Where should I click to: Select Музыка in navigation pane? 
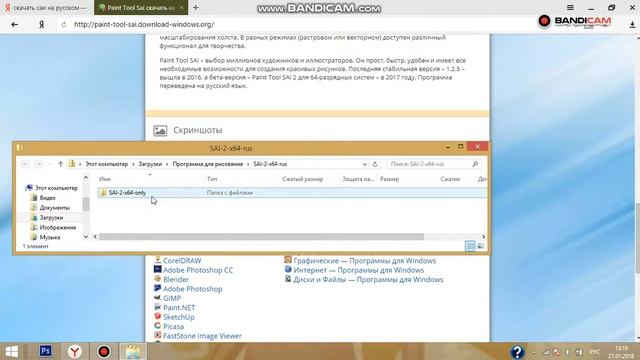click(46, 237)
